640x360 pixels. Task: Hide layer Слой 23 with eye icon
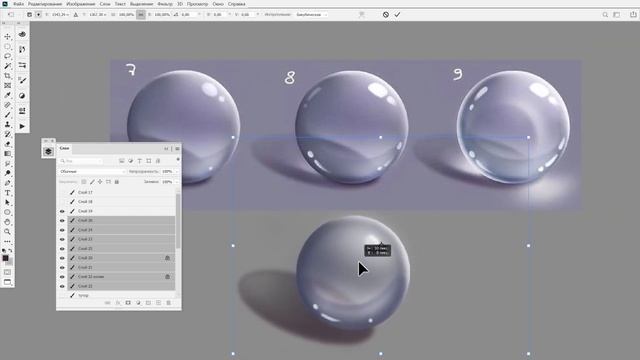coord(62,240)
